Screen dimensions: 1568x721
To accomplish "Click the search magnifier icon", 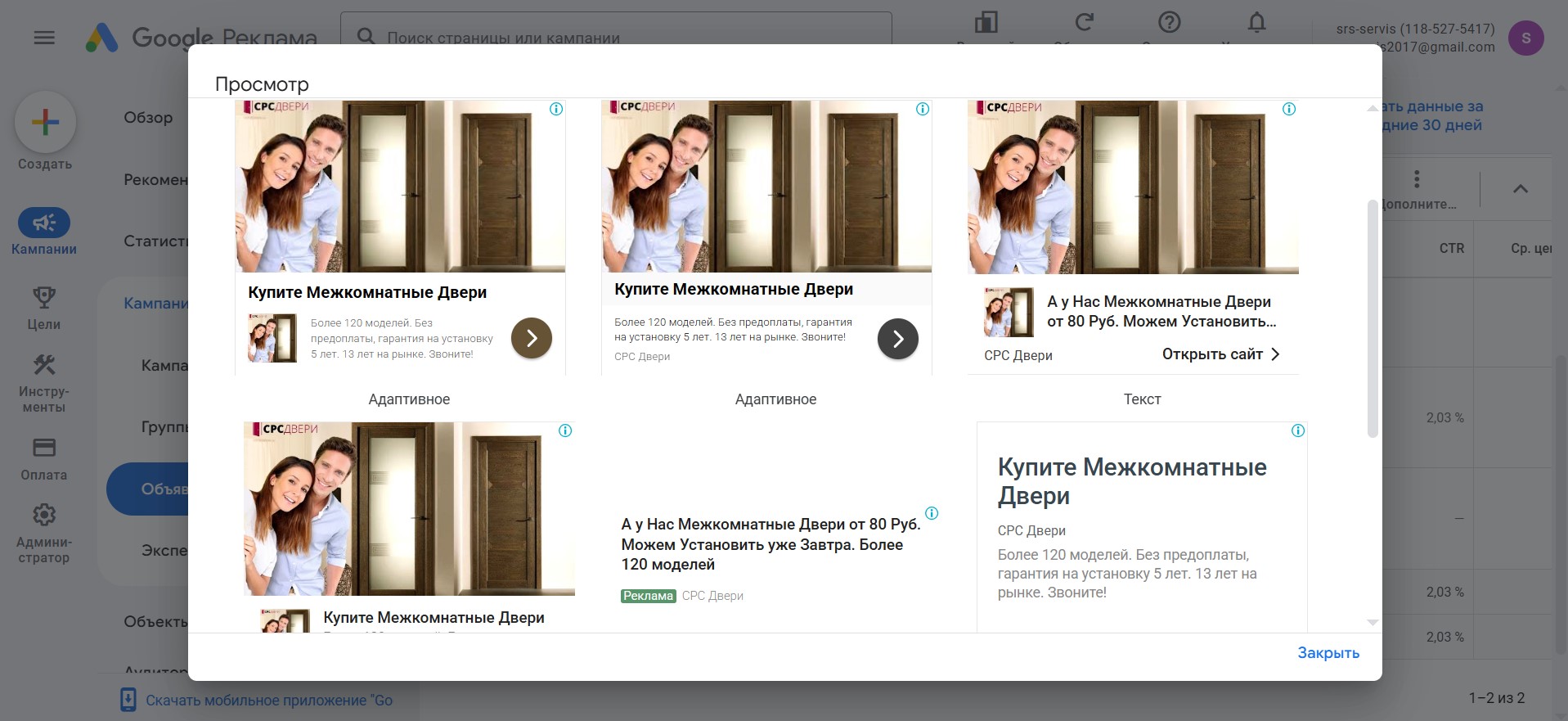I will point(366,37).
